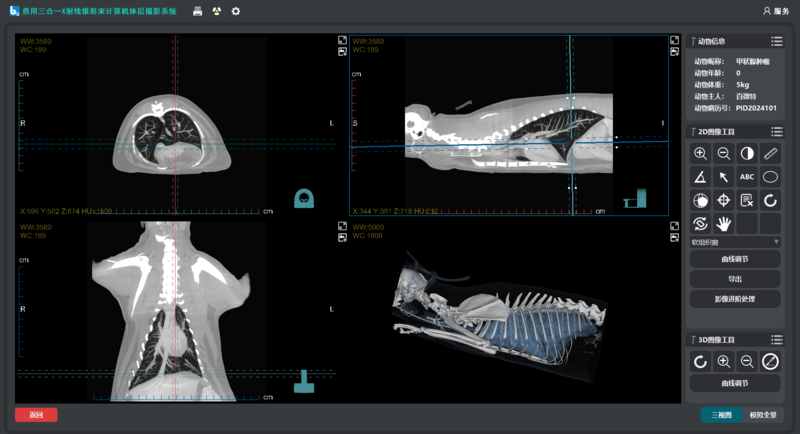Select the 2D zoom-out magnifier tool

pos(723,153)
